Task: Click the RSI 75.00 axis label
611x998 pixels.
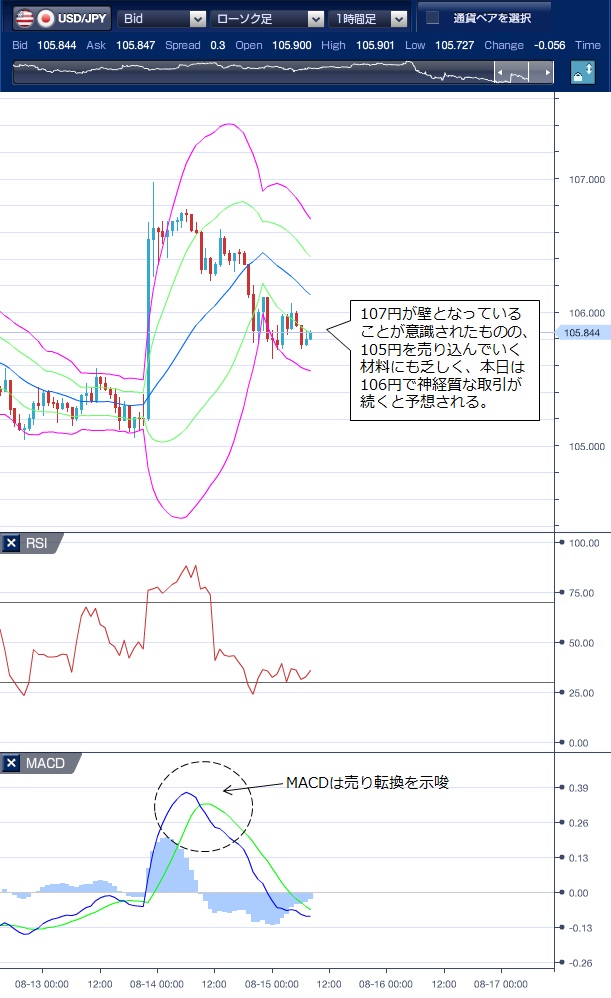Action: click(x=581, y=593)
